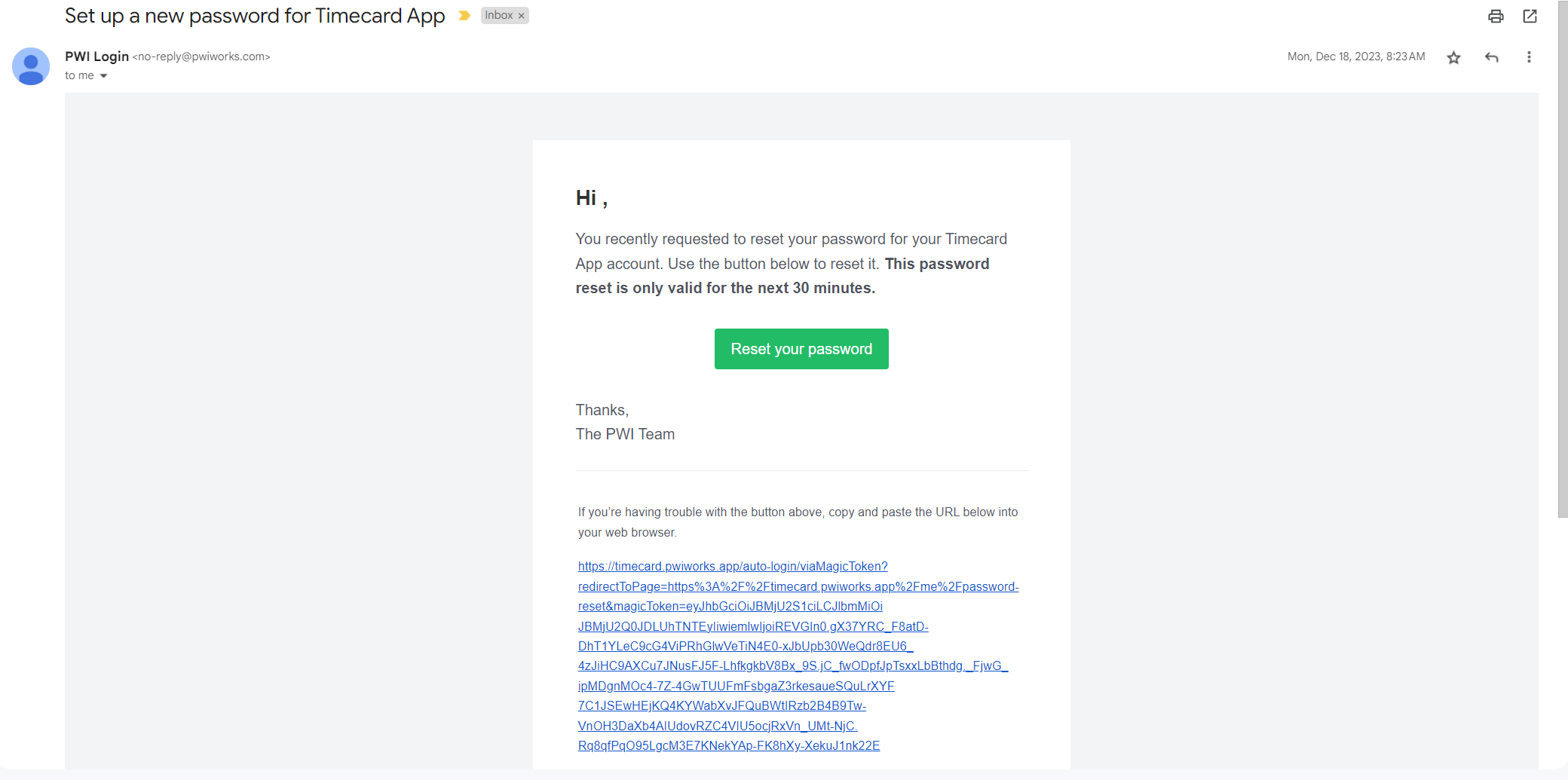
Task: Click the sender's profile avatar
Action: tap(31, 66)
